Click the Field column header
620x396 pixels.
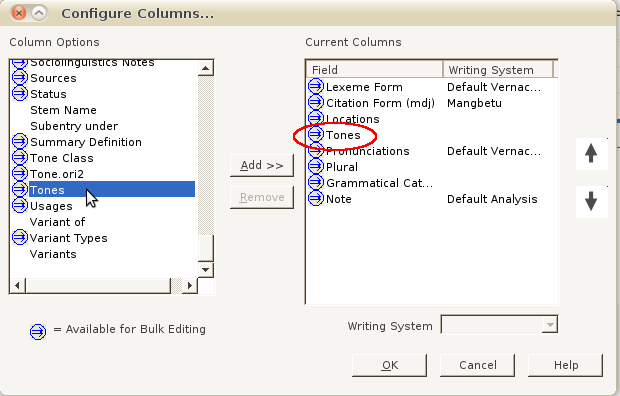(x=374, y=70)
